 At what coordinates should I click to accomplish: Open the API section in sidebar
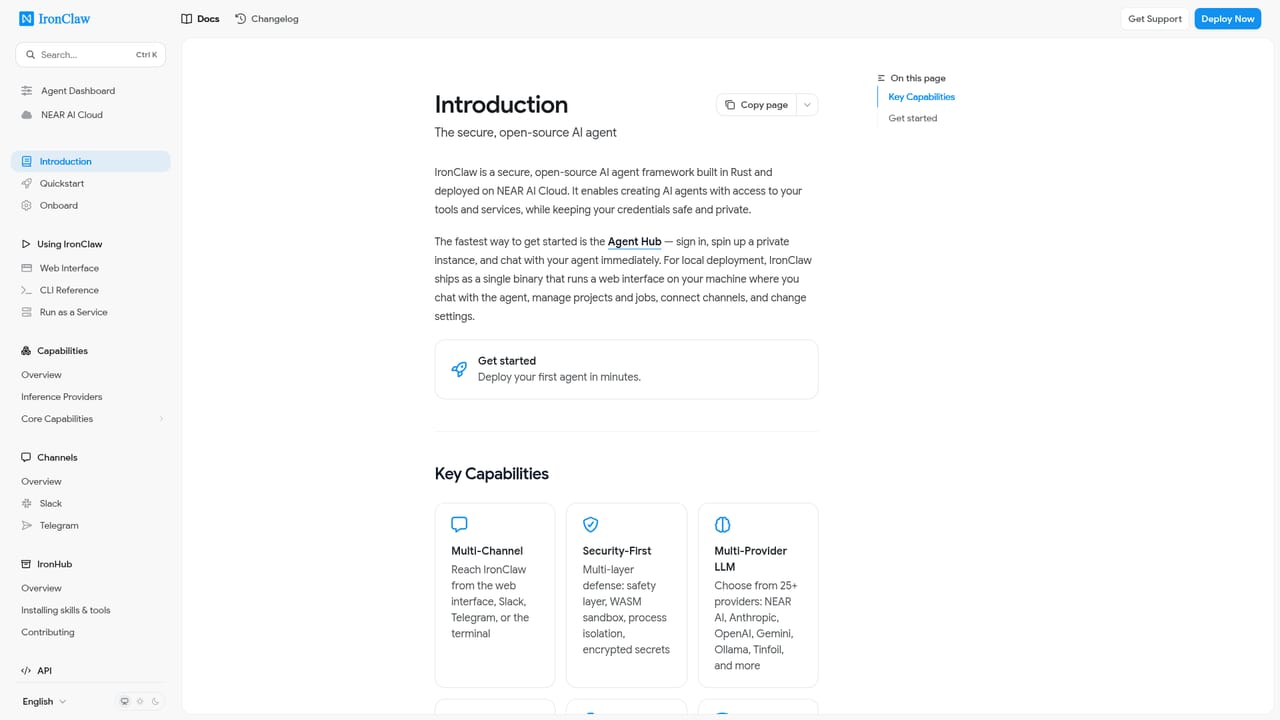click(37, 671)
